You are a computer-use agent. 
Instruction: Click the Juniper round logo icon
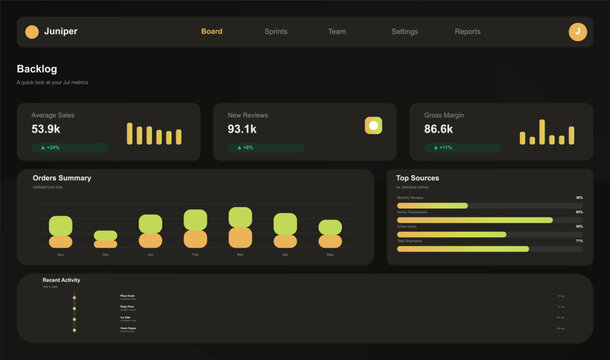click(x=32, y=32)
